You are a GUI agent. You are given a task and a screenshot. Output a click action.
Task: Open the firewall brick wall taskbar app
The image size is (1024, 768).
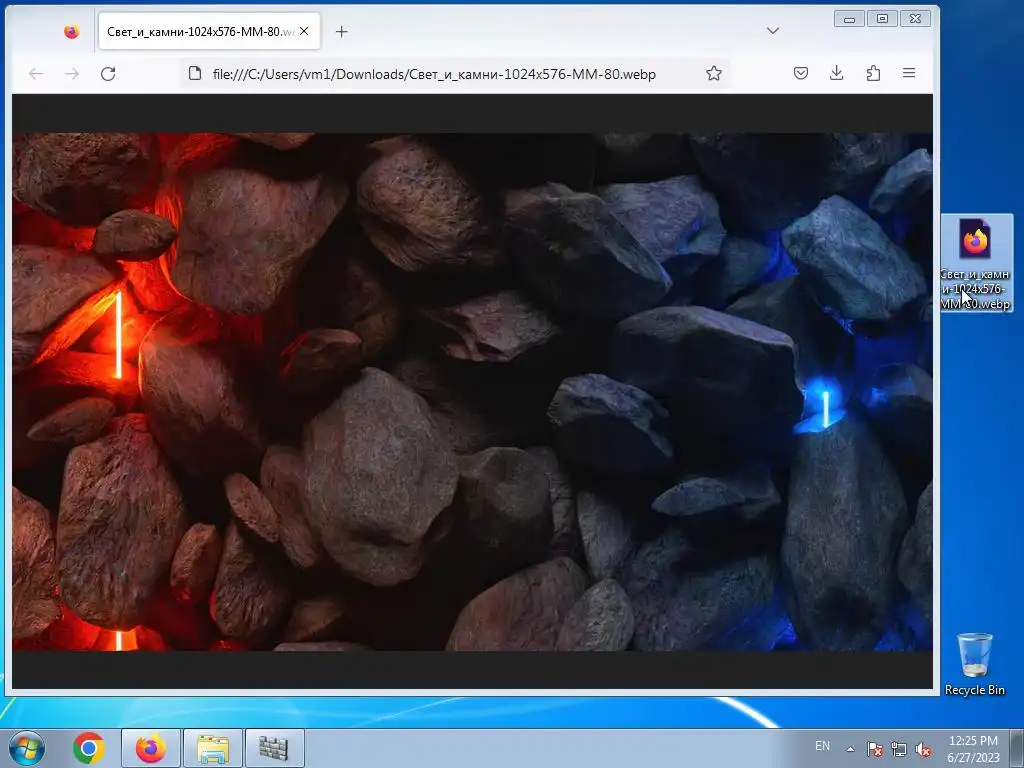(274, 748)
